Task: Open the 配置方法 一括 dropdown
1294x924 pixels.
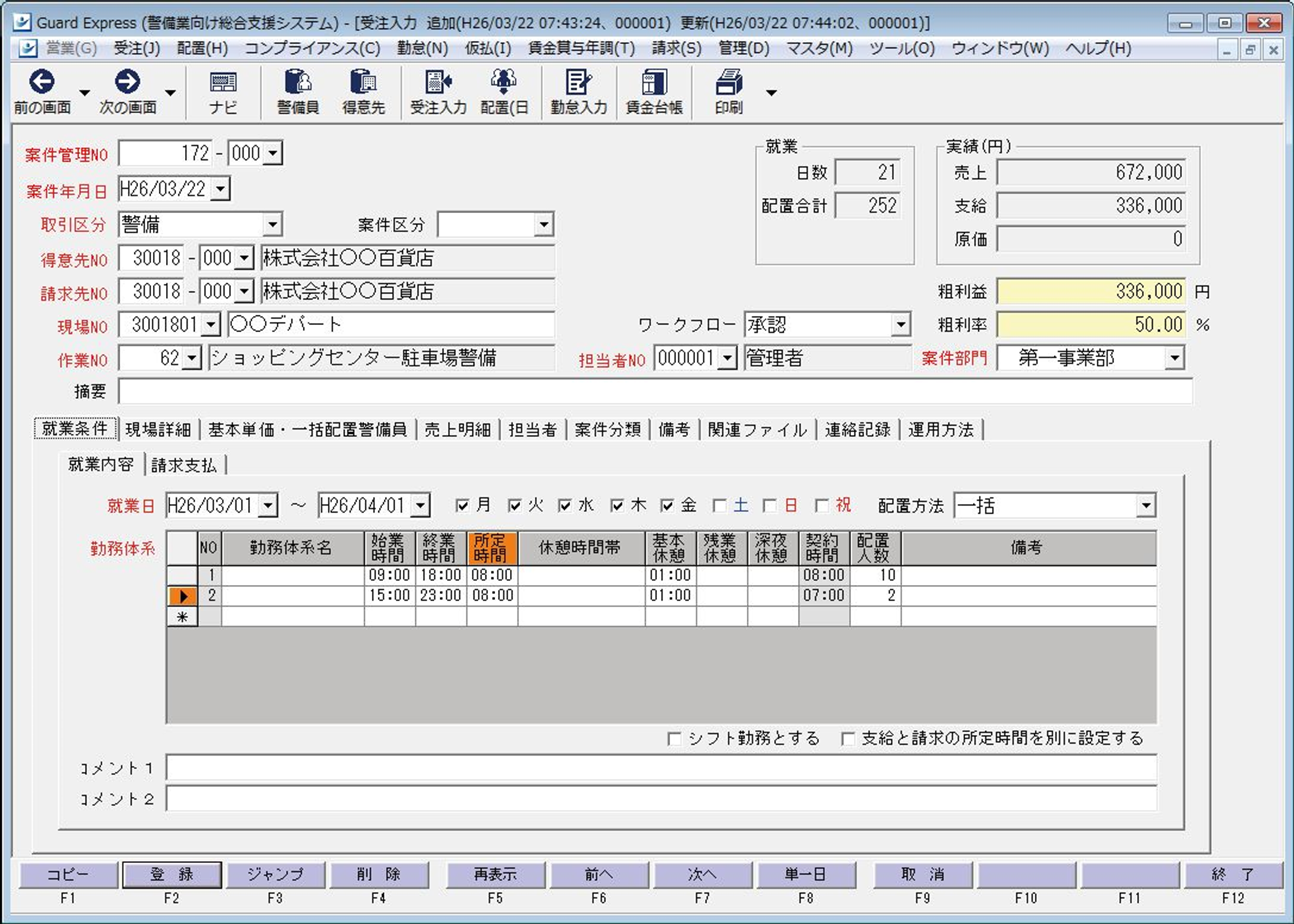Action: pyautogui.click(x=1145, y=505)
